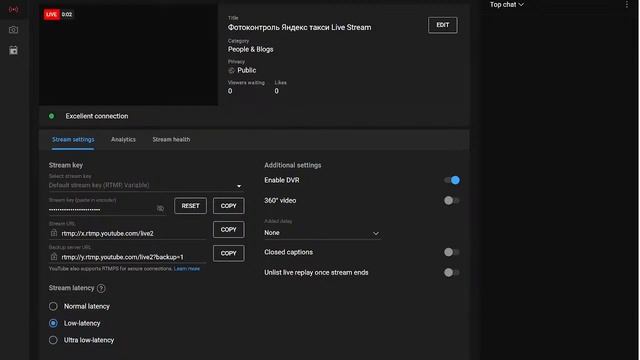Click the 'Likes' count label
This screenshot has width=640, height=360.
click(280, 82)
